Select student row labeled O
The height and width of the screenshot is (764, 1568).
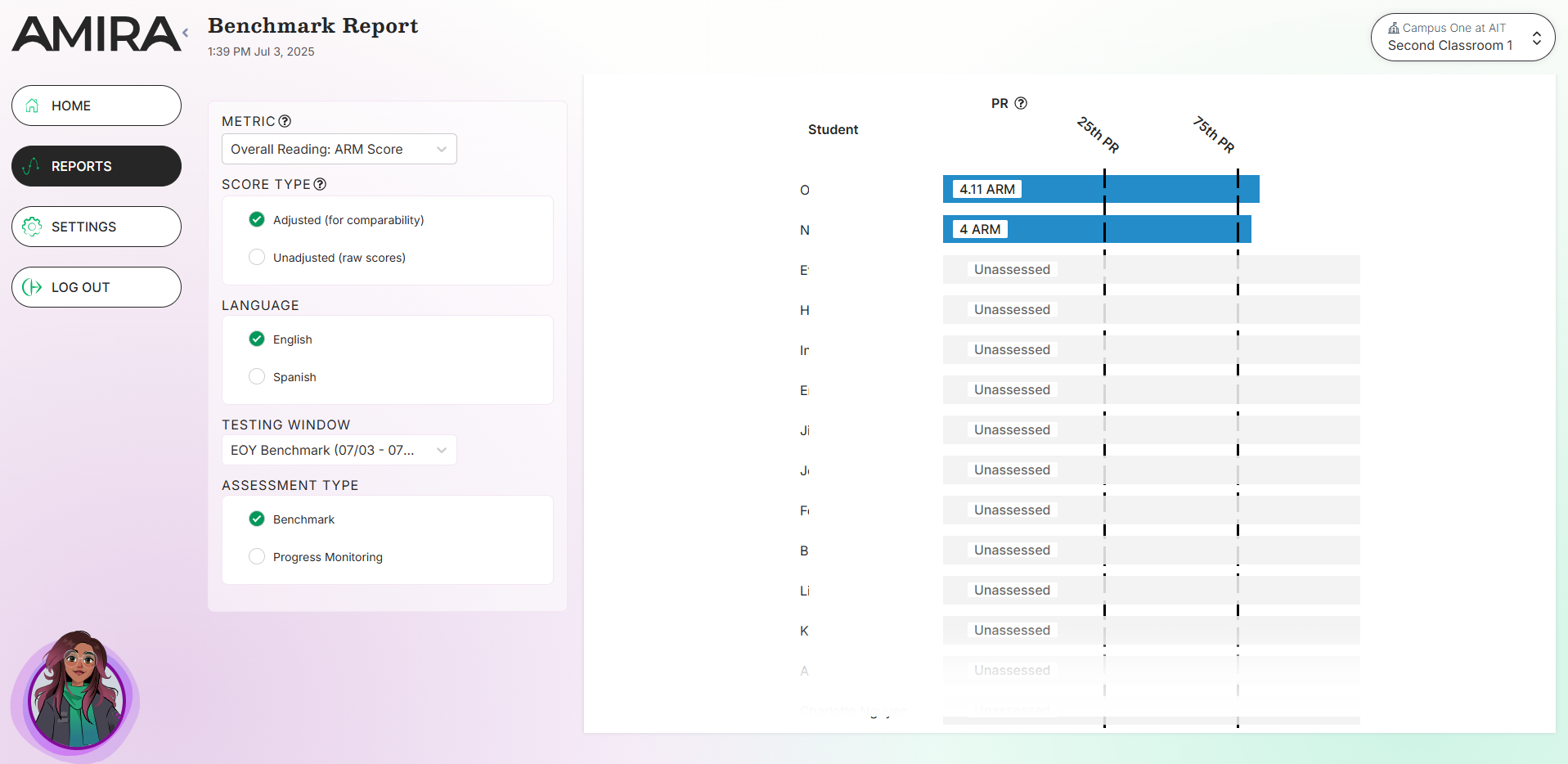805,190
